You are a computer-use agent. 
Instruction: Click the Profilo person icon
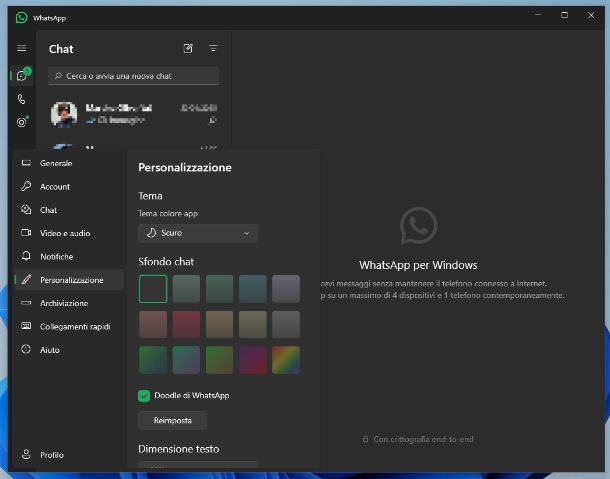coord(26,454)
